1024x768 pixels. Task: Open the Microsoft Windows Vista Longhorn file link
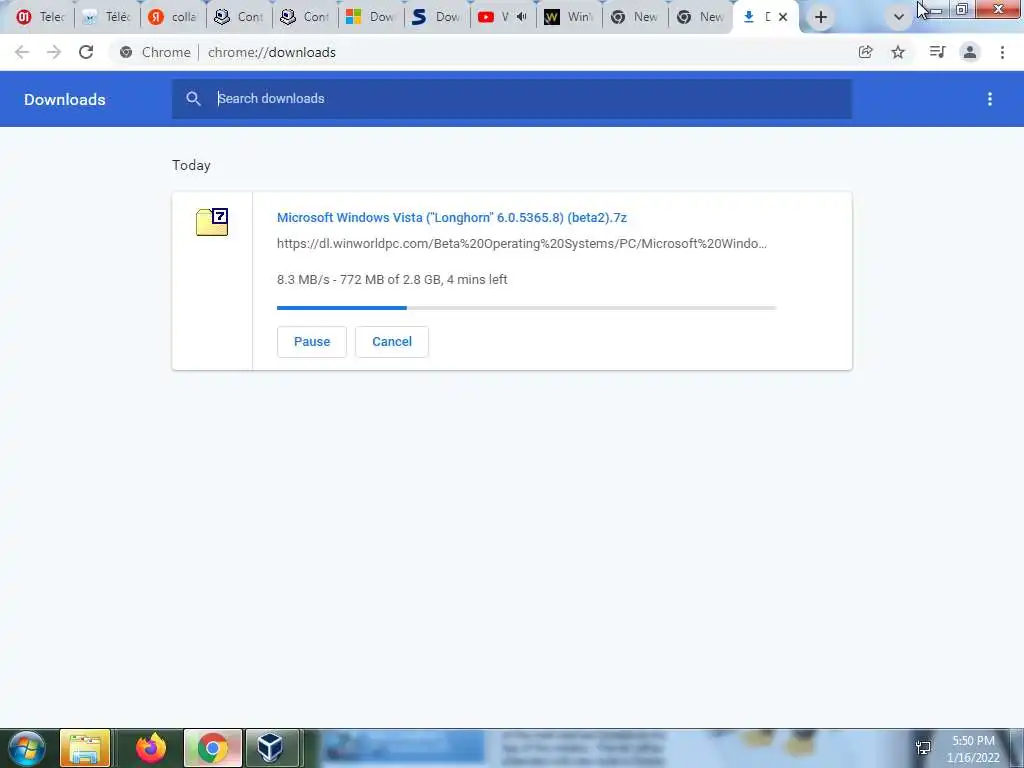point(452,217)
